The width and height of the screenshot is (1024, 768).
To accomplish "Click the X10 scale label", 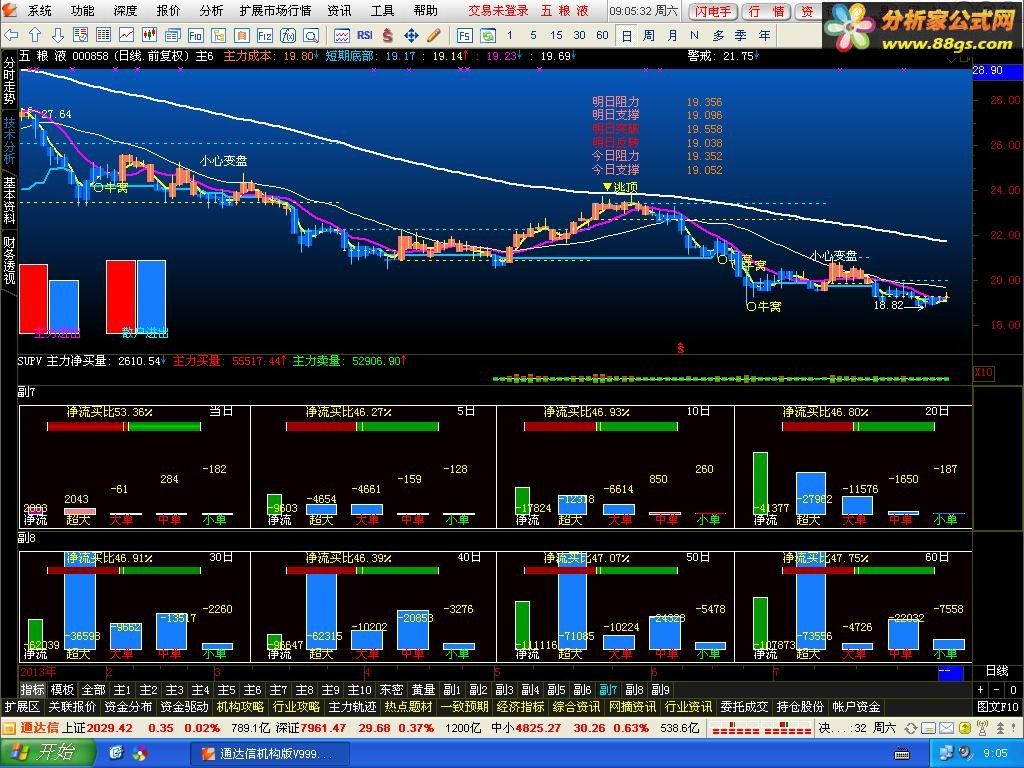I will click(984, 372).
